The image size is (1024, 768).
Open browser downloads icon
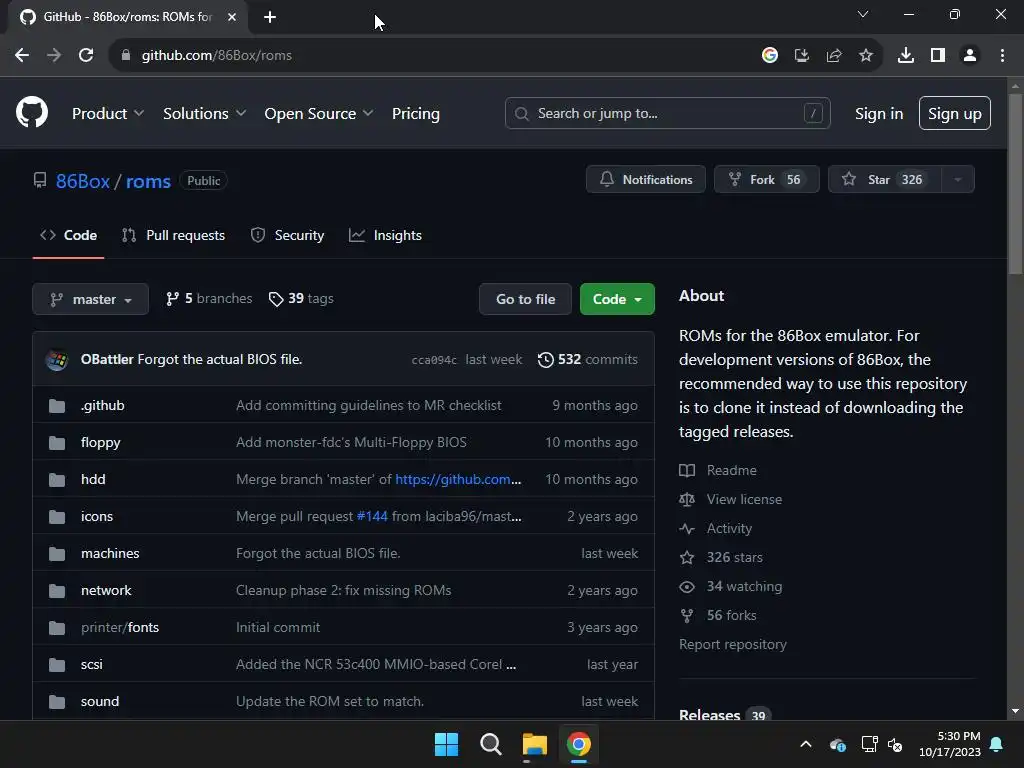click(906, 56)
